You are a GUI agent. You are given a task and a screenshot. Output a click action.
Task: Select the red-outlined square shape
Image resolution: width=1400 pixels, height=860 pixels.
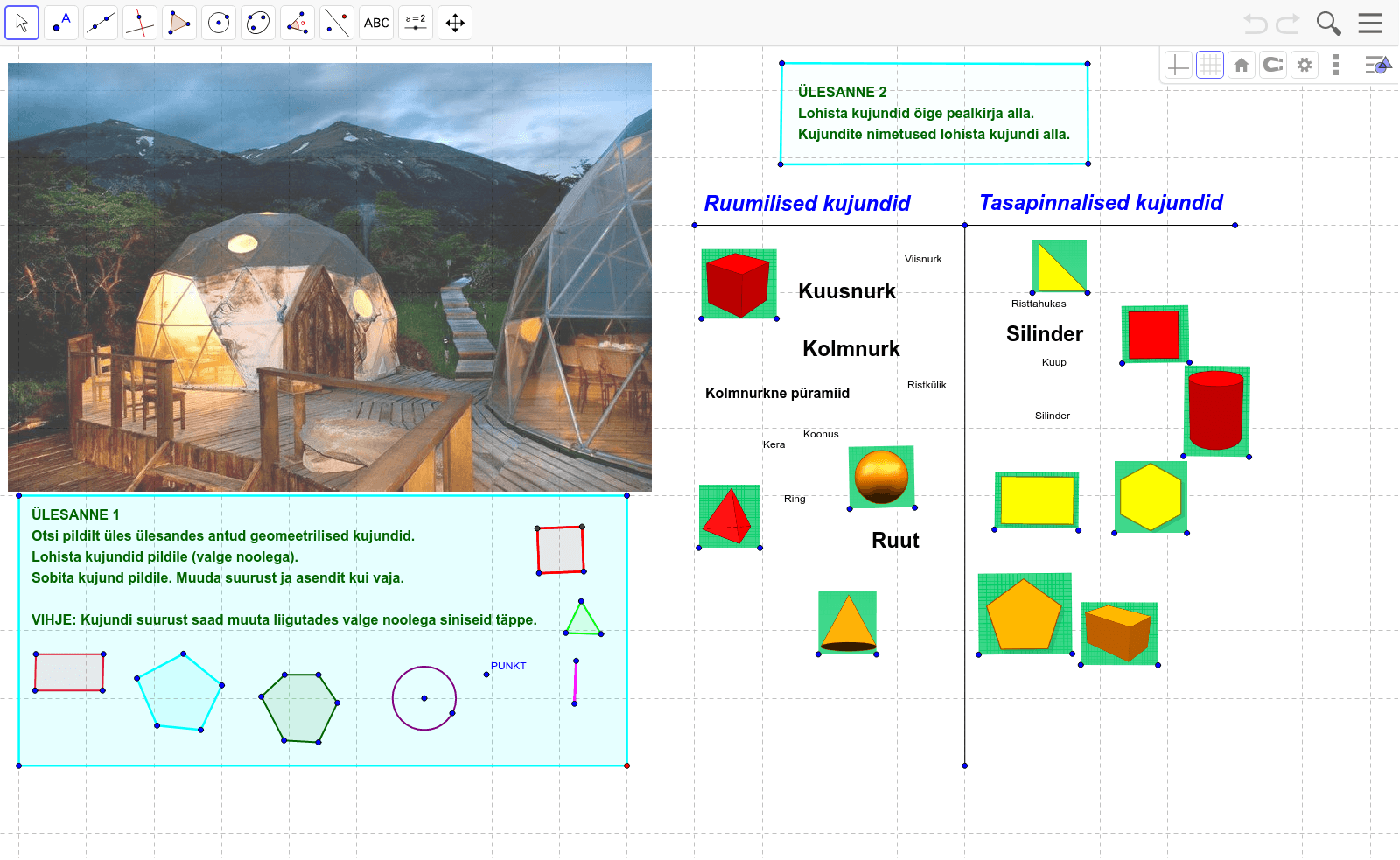tap(561, 549)
